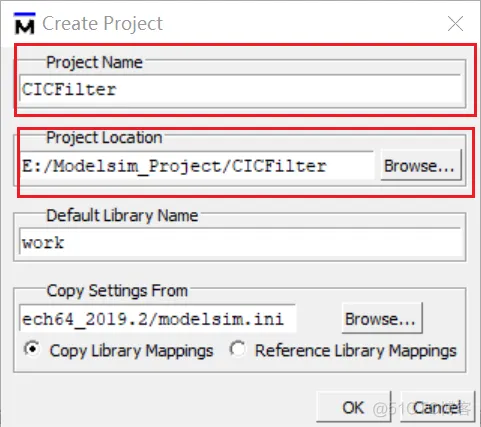This screenshot has height=427, width=481.
Task: Click the Project Location group label
Action: [x=104, y=137]
